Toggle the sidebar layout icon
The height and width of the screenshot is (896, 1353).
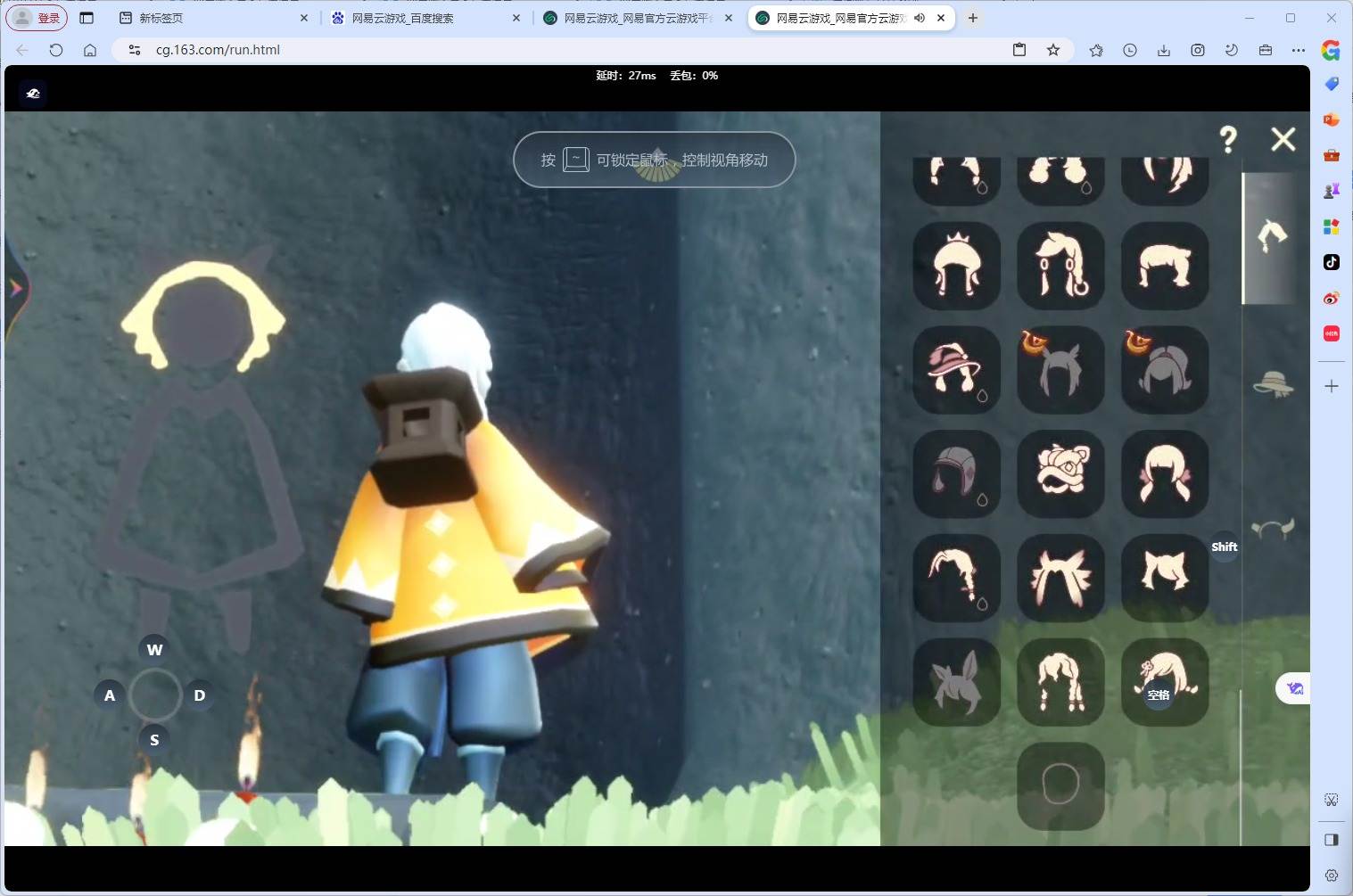pyautogui.click(x=1332, y=839)
